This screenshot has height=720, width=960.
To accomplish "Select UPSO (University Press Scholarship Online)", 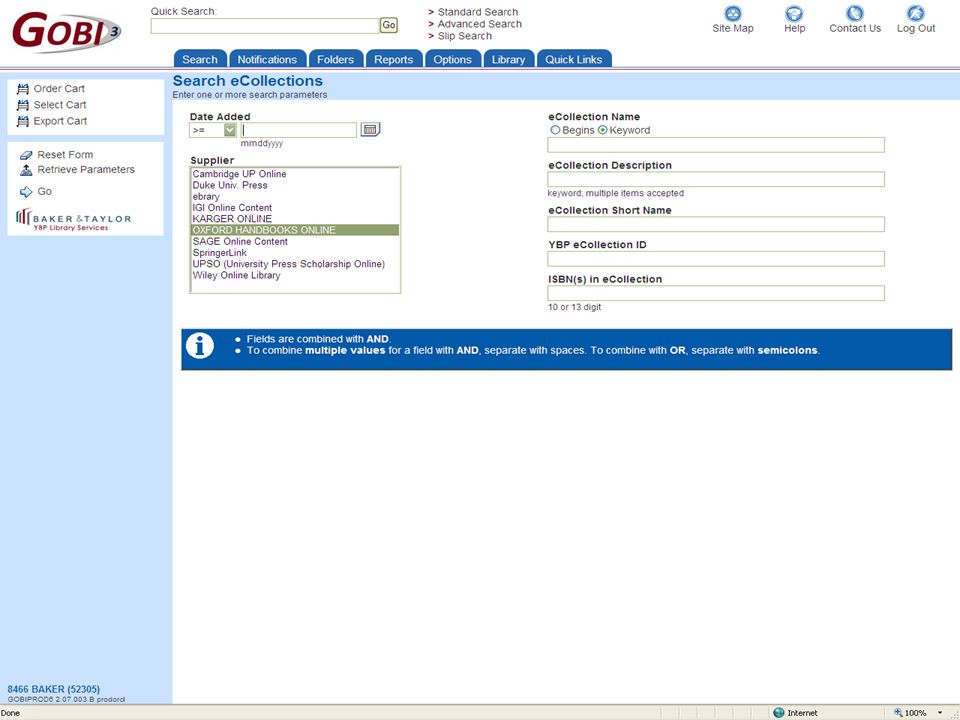I will [x=295, y=264].
